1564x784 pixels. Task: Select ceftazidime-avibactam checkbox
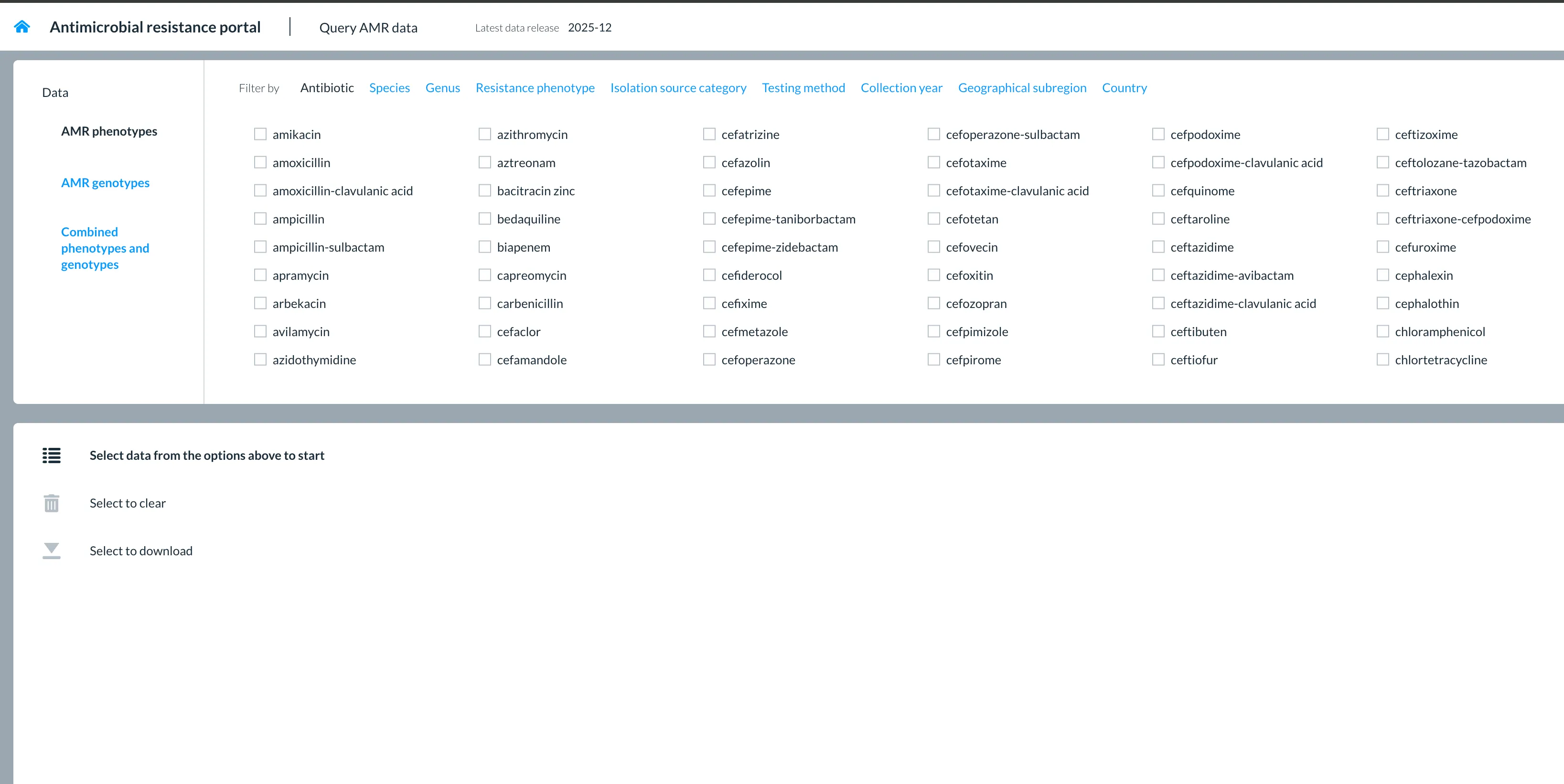tap(1158, 275)
